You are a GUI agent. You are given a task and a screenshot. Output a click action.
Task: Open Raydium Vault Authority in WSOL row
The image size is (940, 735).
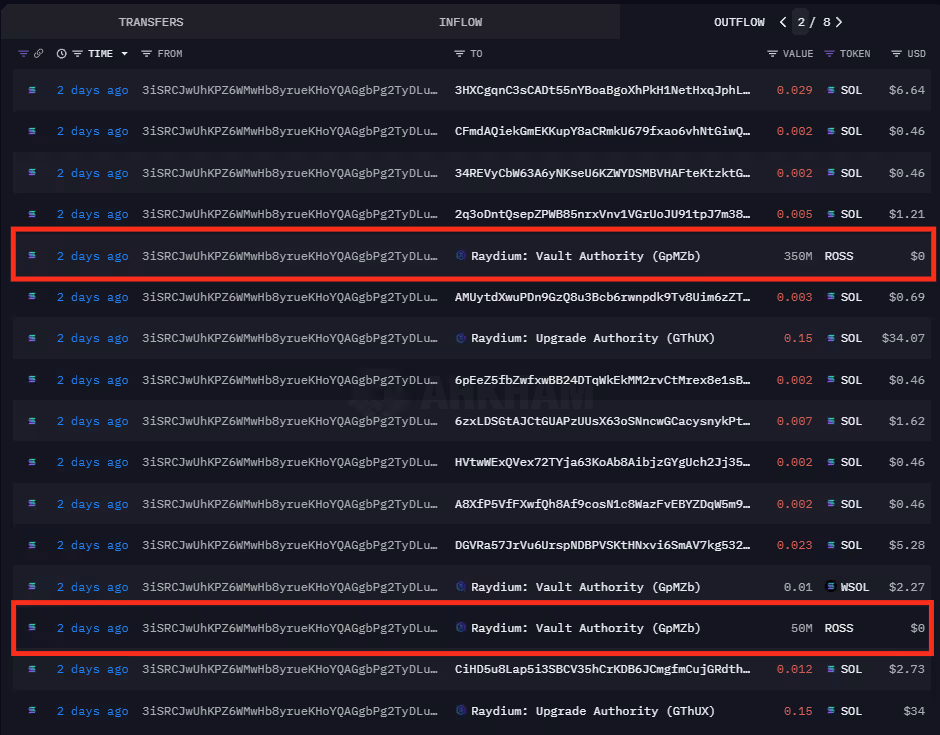586,587
